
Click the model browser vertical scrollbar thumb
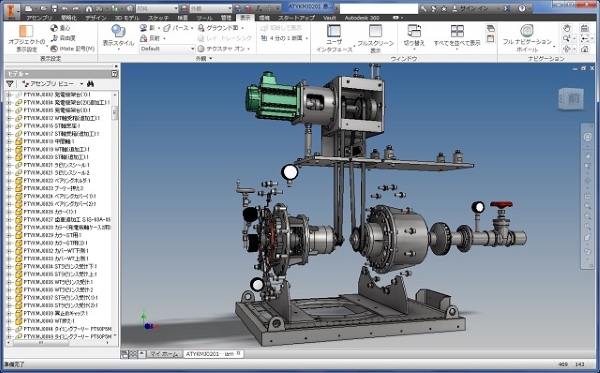114,113
